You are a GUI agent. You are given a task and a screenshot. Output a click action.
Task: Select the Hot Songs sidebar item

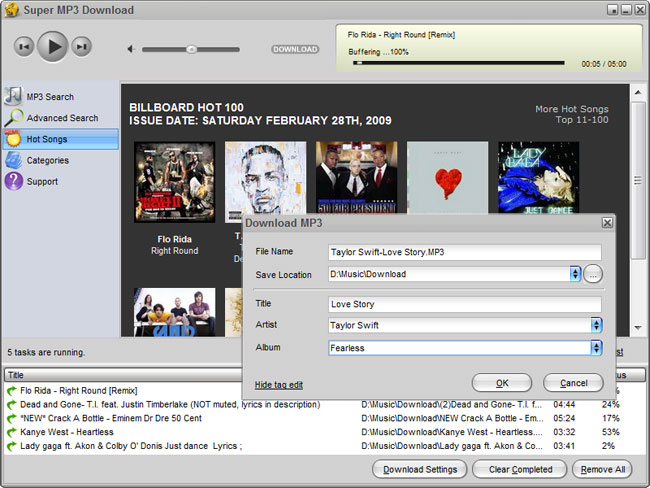tap(61, 139)
